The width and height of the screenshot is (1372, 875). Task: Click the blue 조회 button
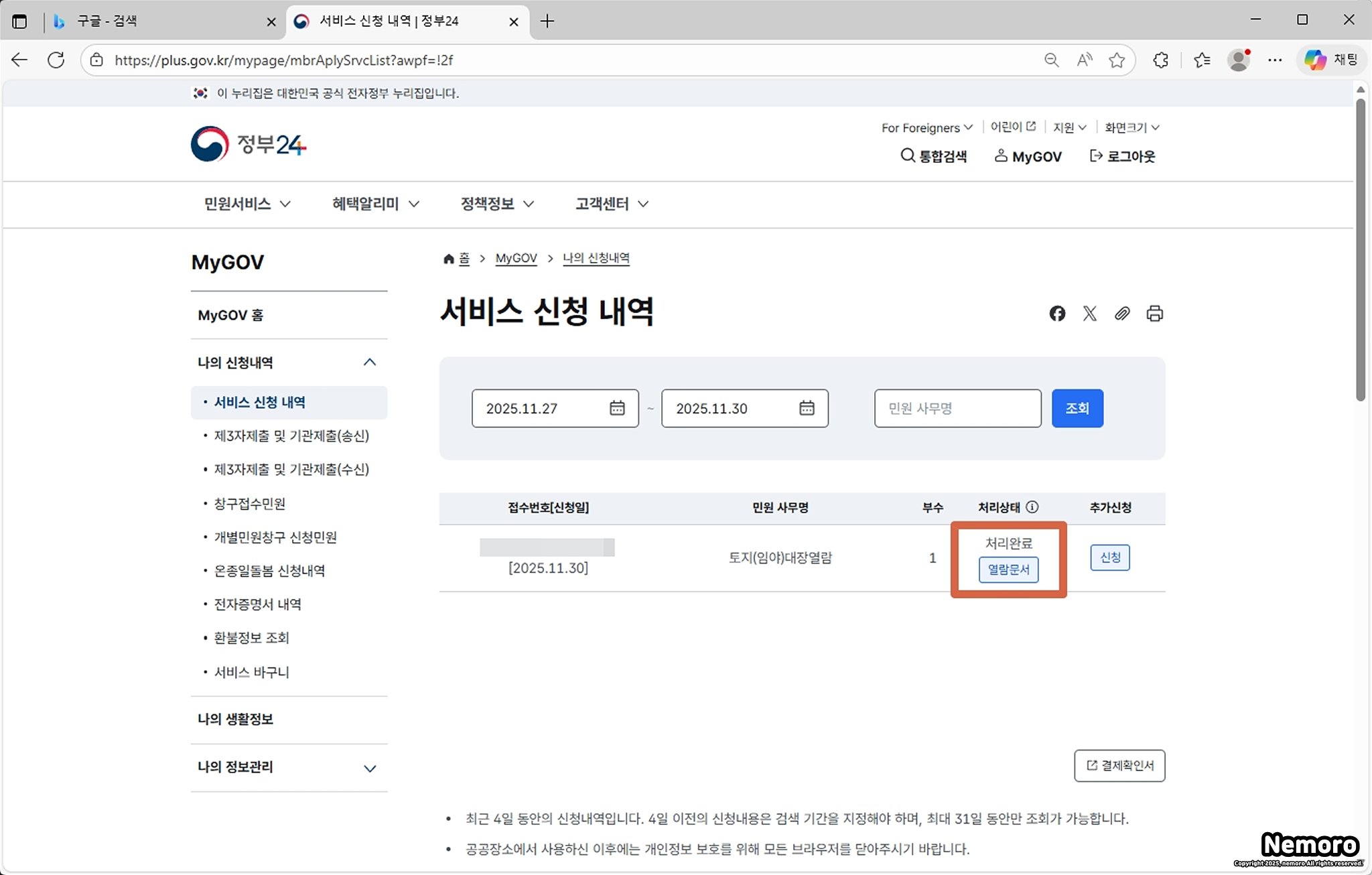(1077, 408)
